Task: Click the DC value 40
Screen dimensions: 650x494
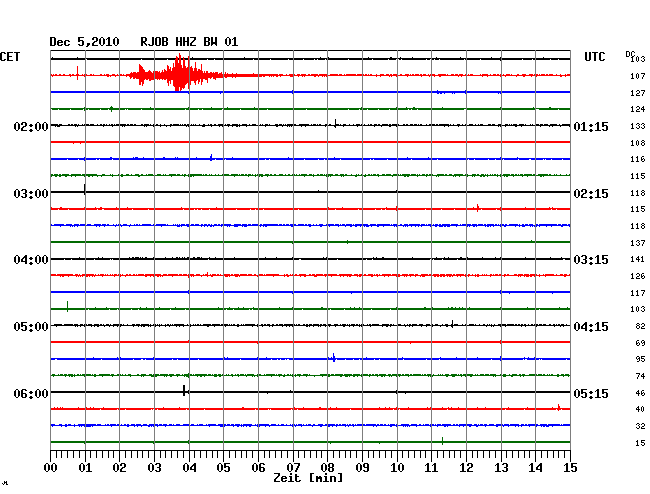Action: coord(640,409)
